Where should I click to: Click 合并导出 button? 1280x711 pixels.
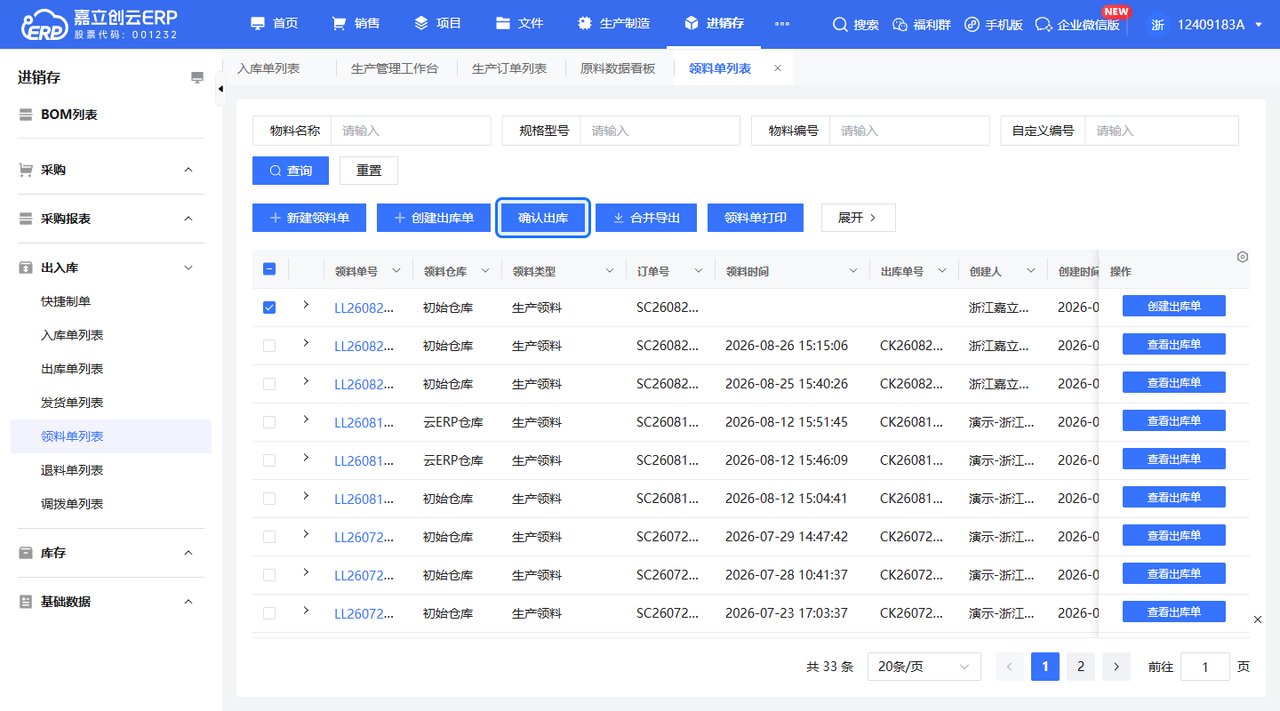[646, 217]
